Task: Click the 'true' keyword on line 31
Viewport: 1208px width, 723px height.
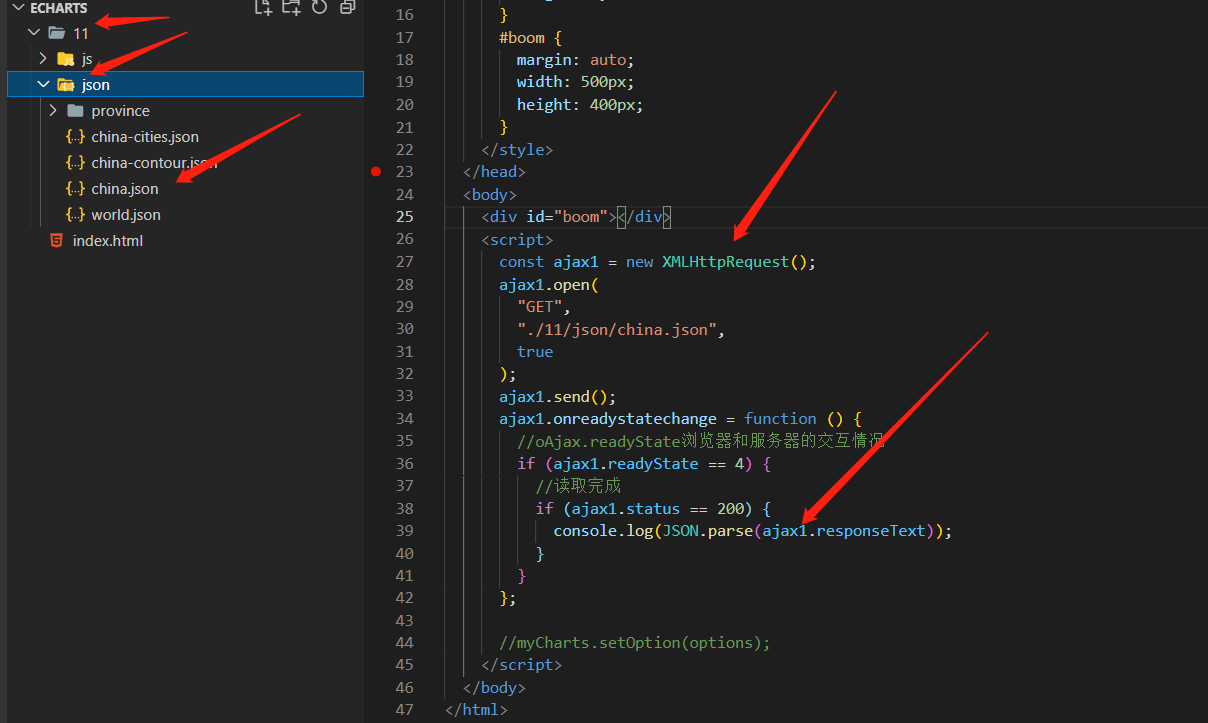Action: (x=535, y=352)
